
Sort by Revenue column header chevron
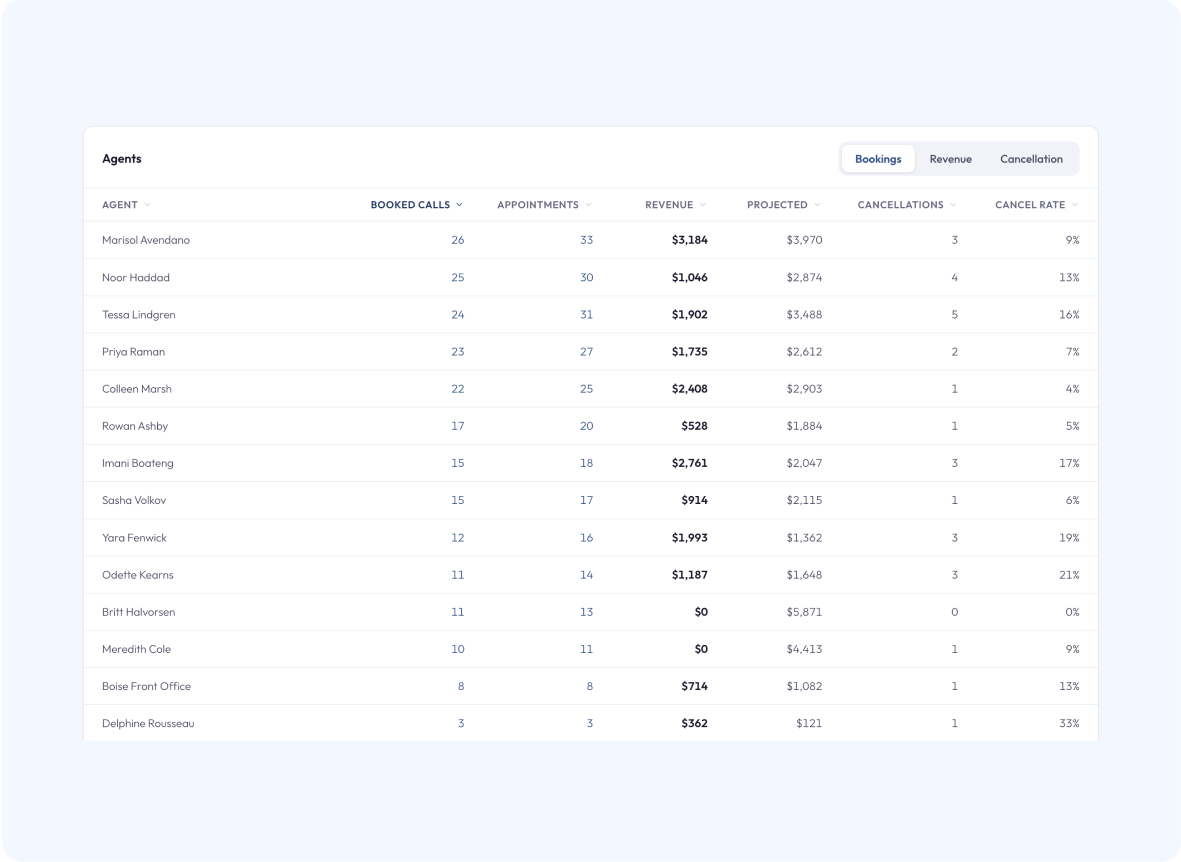(703, 205)
